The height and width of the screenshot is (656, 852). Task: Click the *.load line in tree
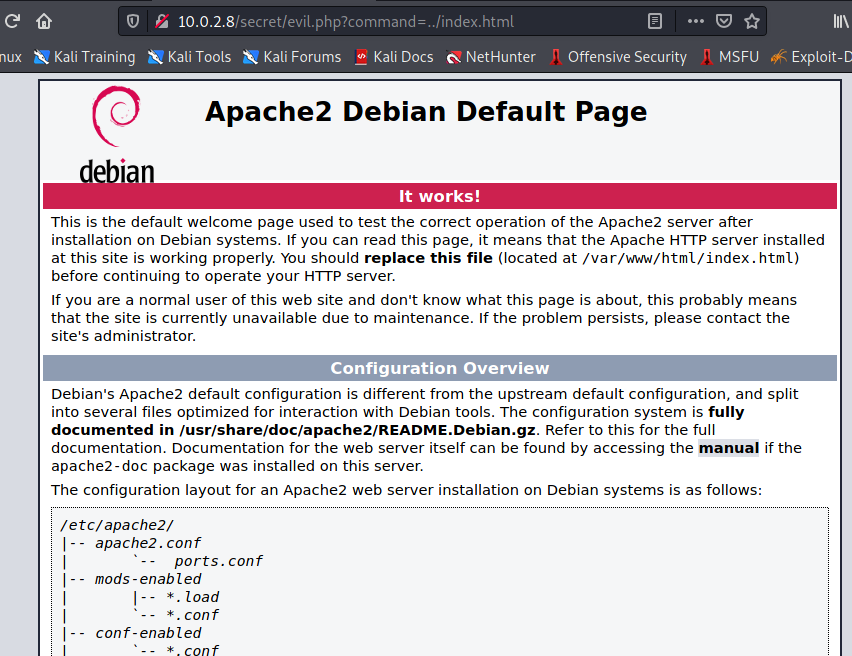[192, 597]
